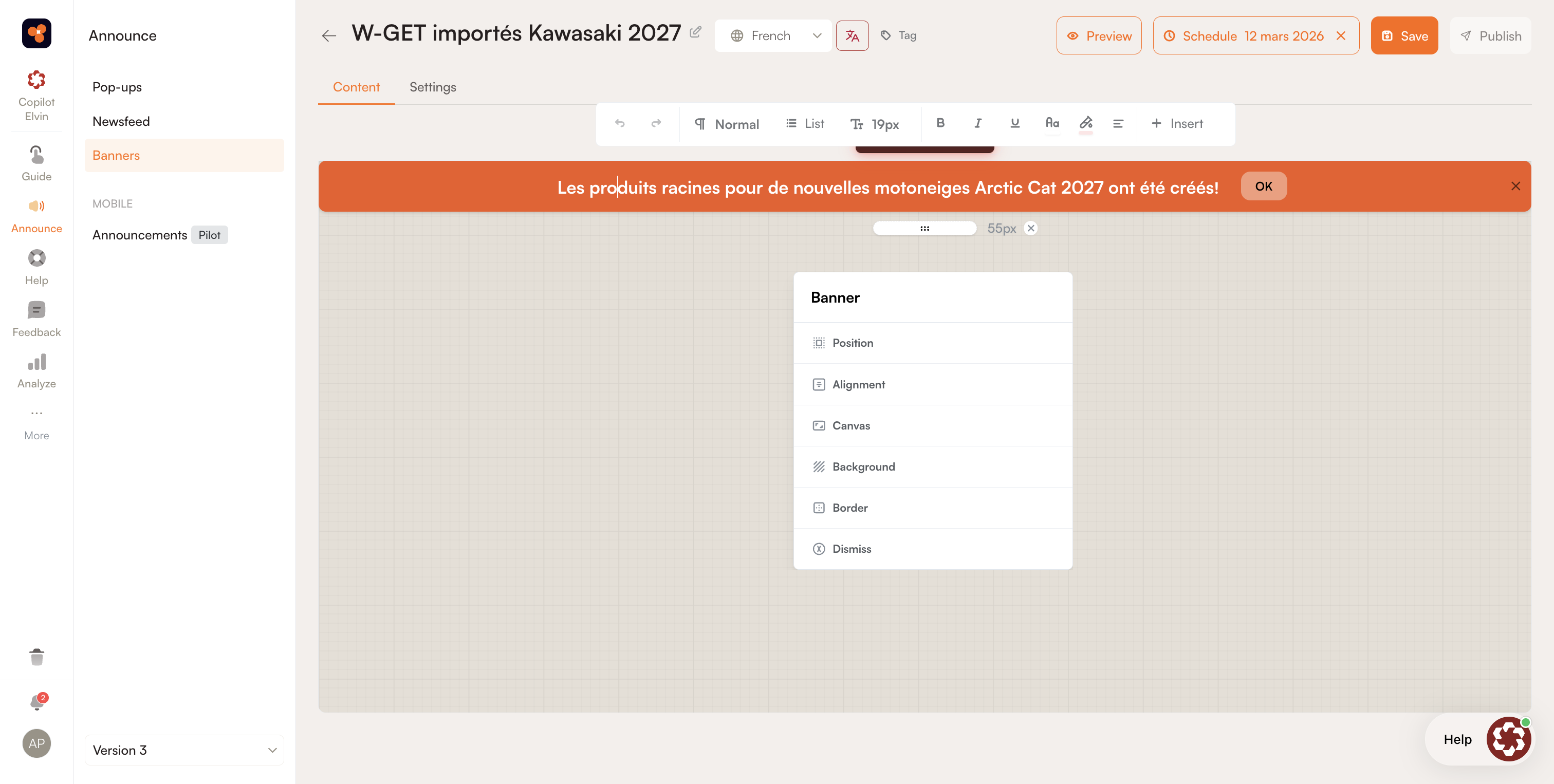
Task: Clear the scheduled date
Action: 1341,35
